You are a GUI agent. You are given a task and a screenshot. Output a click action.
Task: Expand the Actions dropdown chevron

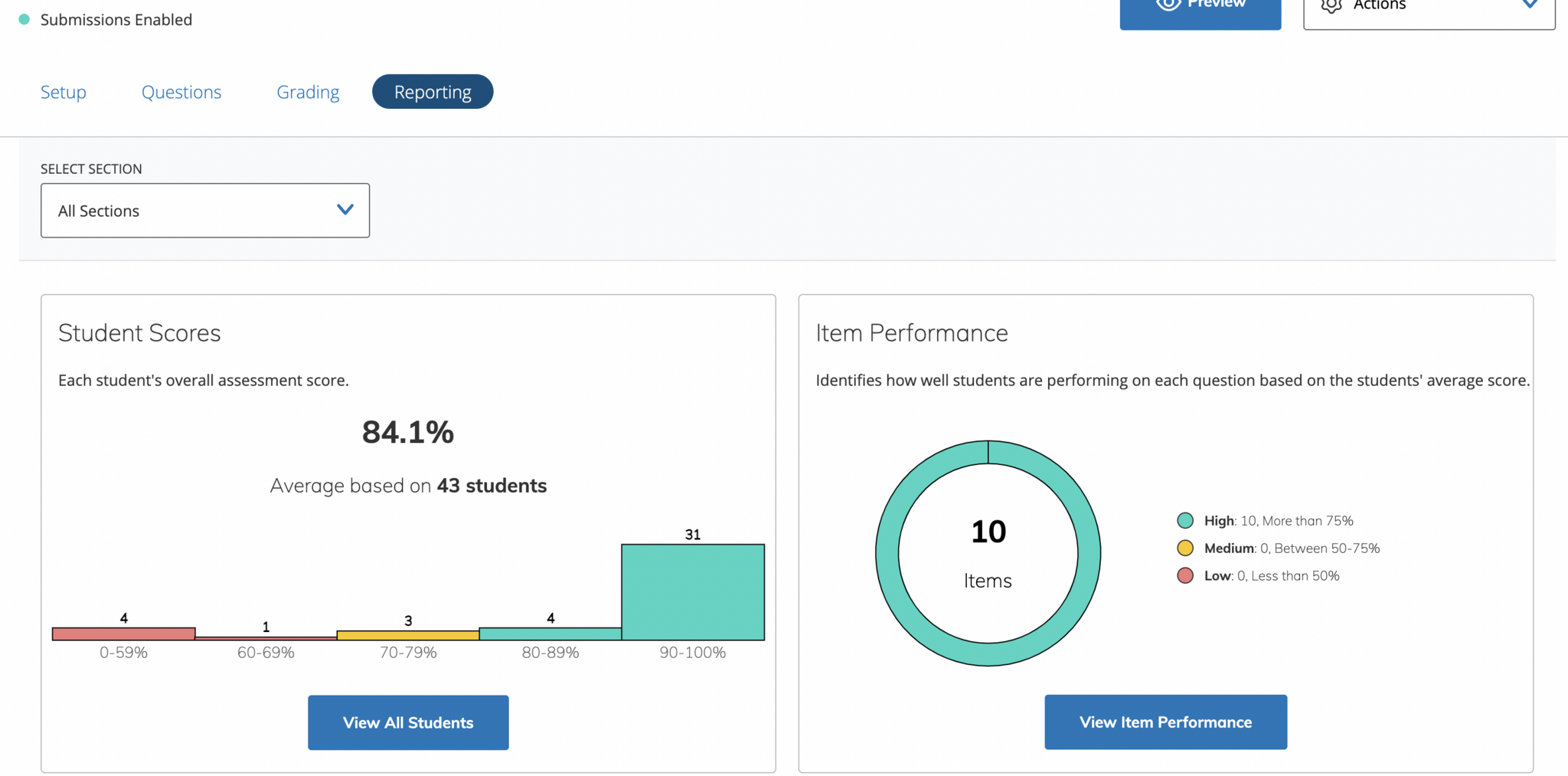[x=1529, y=5]
